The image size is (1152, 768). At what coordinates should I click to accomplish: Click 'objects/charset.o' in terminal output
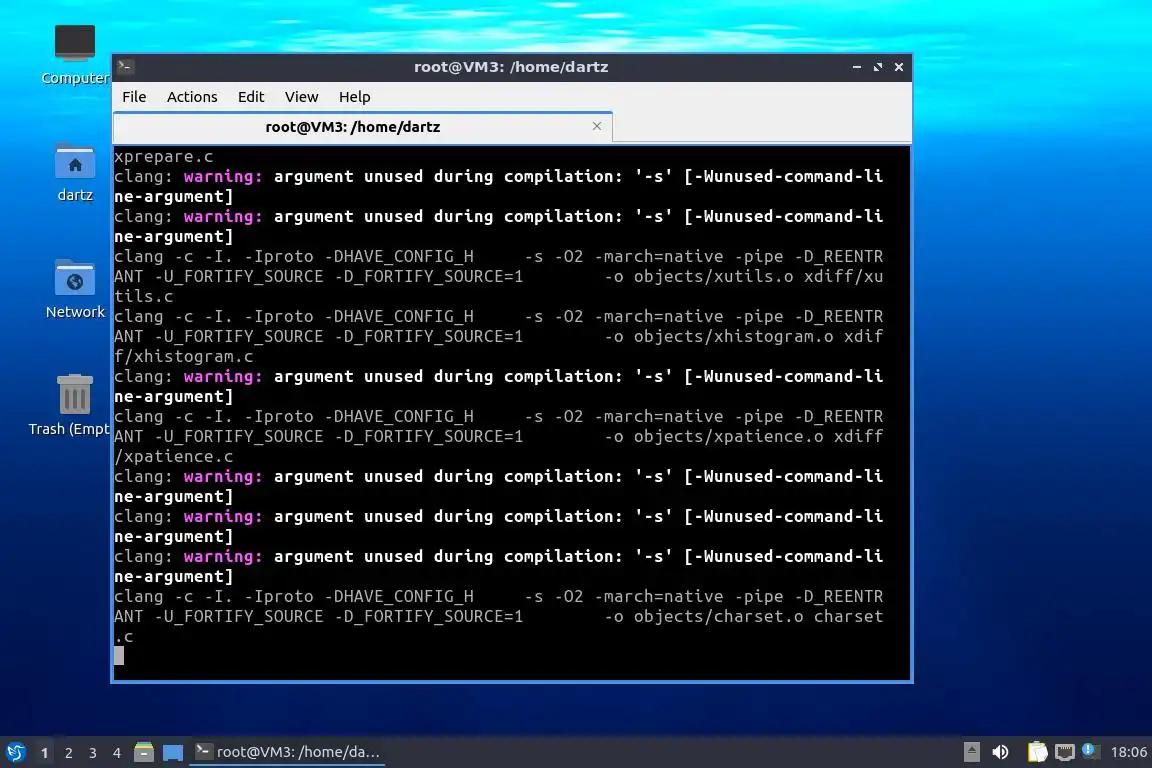click(719, 617)
